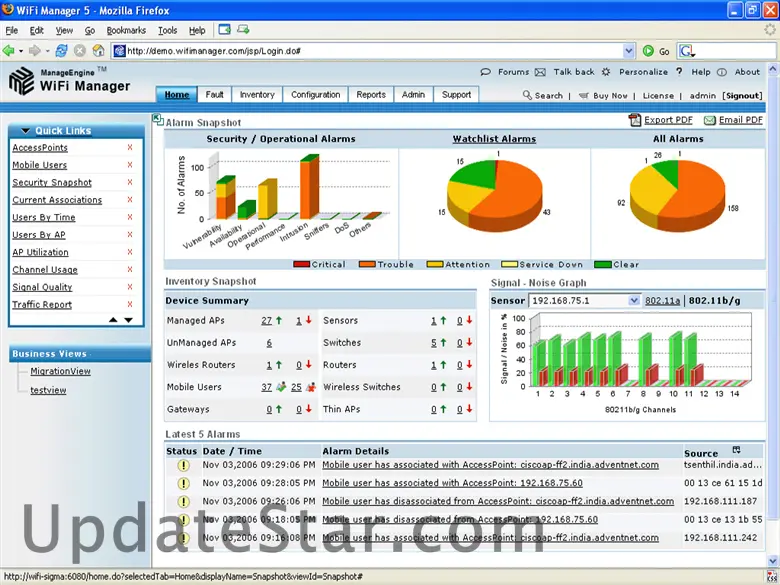Click the Email PDF envelope icon
This screenshot has height=585, width=780.
[x=709, y=120]
